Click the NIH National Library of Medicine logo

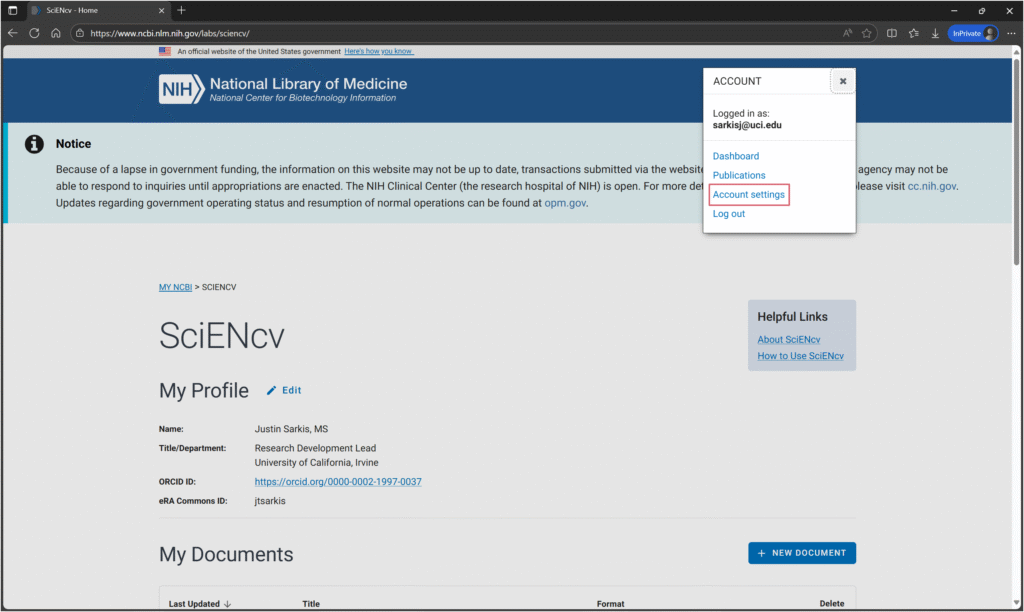283,89
